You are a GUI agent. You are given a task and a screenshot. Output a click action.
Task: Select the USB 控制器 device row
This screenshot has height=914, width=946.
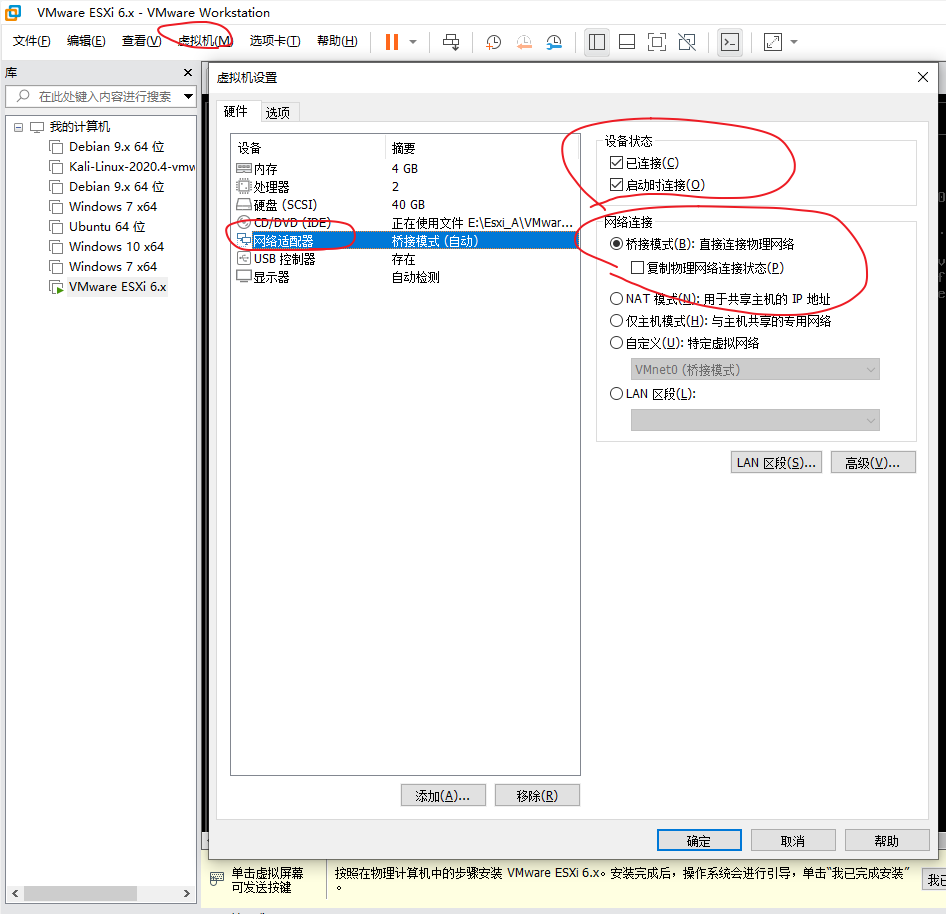pyautogui.click(x=405, y=259)
